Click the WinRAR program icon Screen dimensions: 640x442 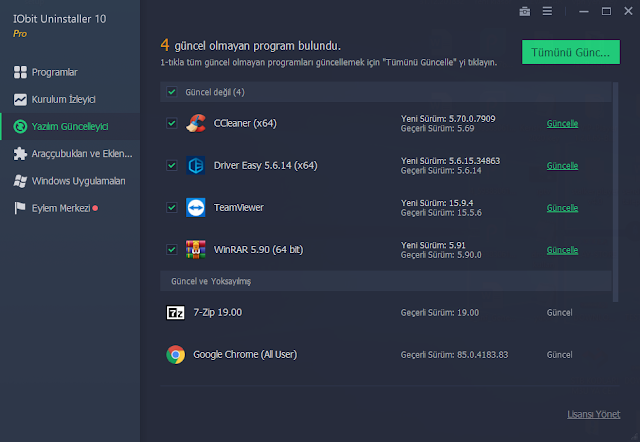coord(196,249)
